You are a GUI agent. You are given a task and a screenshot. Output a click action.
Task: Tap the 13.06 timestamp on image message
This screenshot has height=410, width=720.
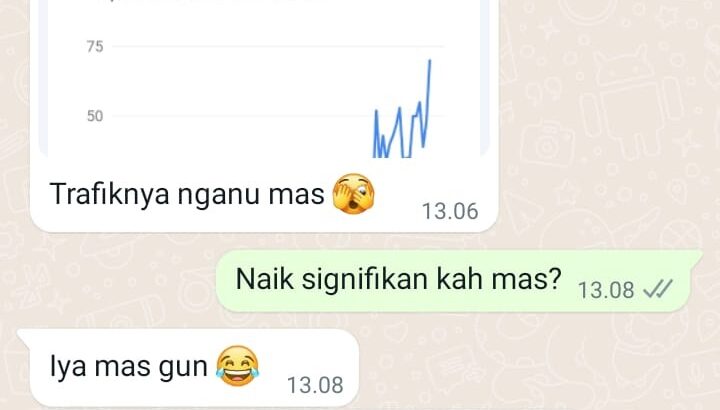pyautogui.click(x=450, y=212)
